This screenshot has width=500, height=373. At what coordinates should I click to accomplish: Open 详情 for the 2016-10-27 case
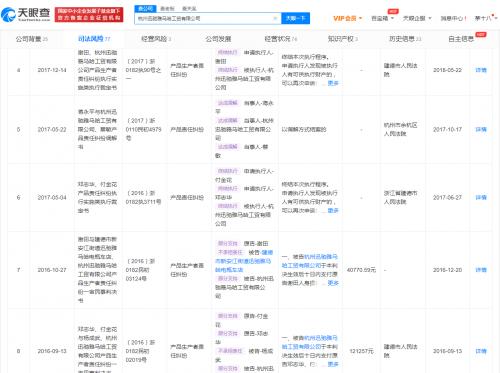pos(481,270)
